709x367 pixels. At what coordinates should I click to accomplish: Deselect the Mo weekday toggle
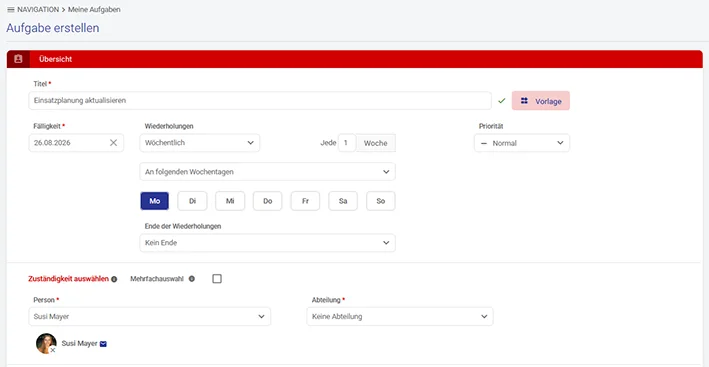click(x=155, y=201)
